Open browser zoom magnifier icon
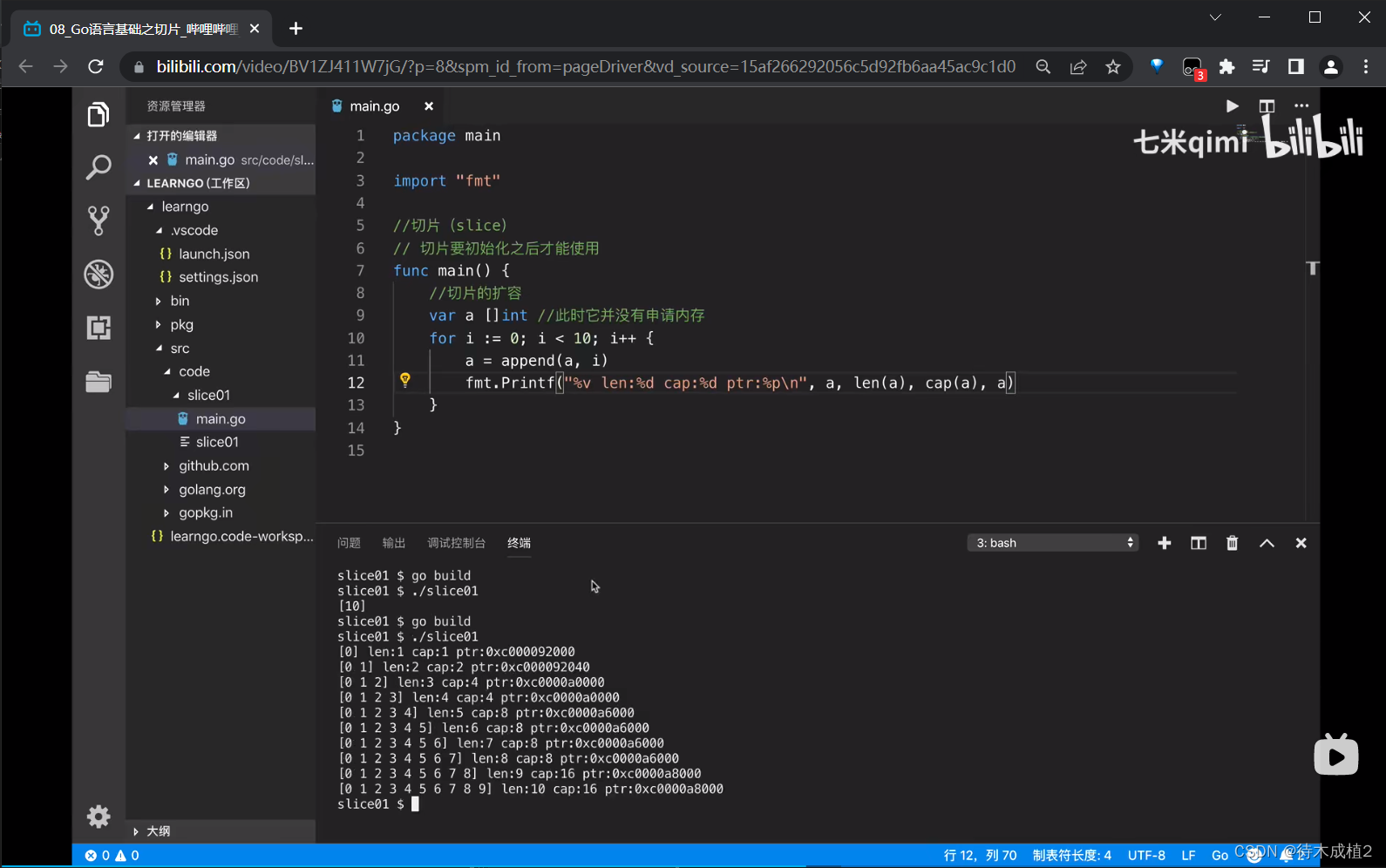This screenshot has height=868, width=1386. pyautogui.click(x=1043, y=67)
